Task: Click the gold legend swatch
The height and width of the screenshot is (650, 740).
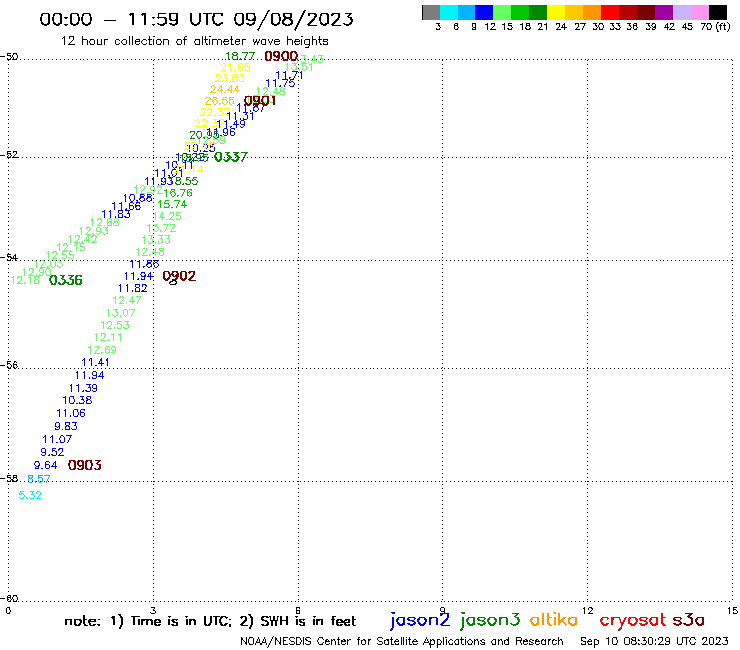Action: (x=574, y=12)
